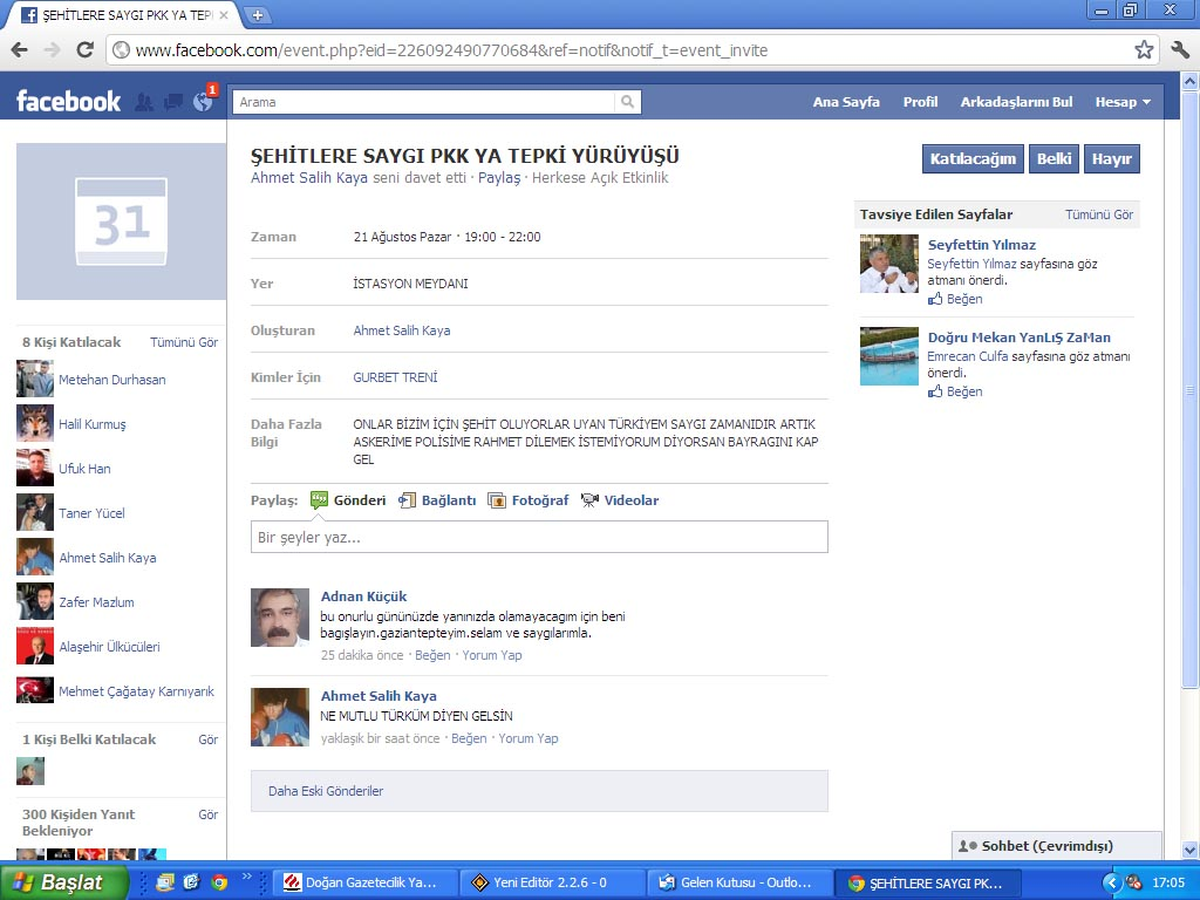The image size is (1200, 900).
Task: Like Seyfettin Yılmaz page via Beğen
Action: 955,299
